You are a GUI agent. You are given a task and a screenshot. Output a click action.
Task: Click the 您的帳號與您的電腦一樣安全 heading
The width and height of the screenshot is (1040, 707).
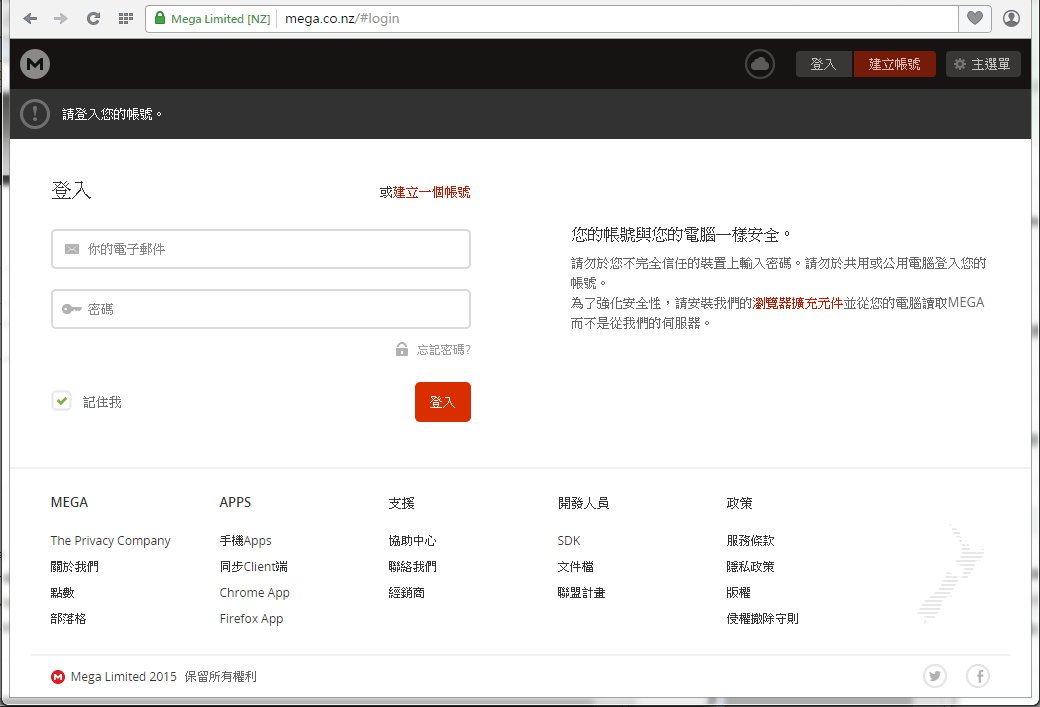click(x=681, y=234)
